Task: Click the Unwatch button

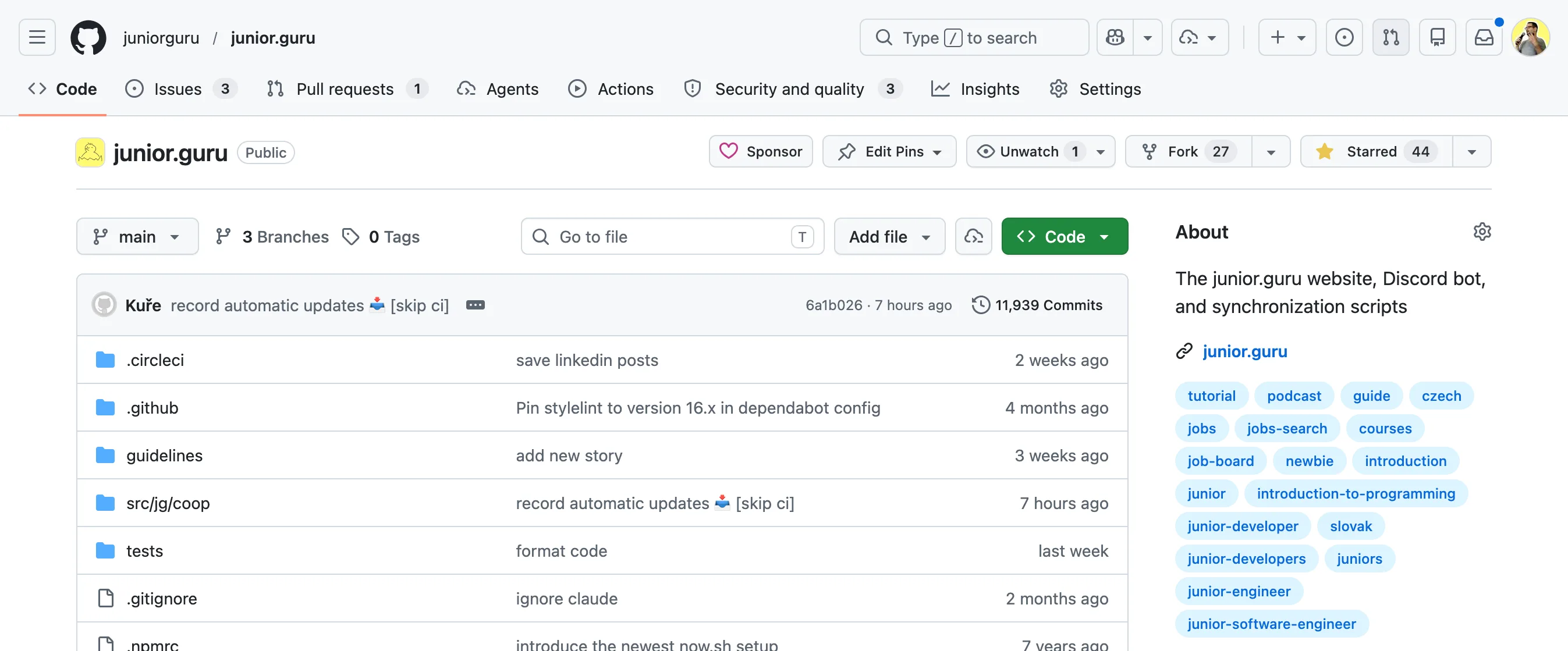Action: [1040, 151]
